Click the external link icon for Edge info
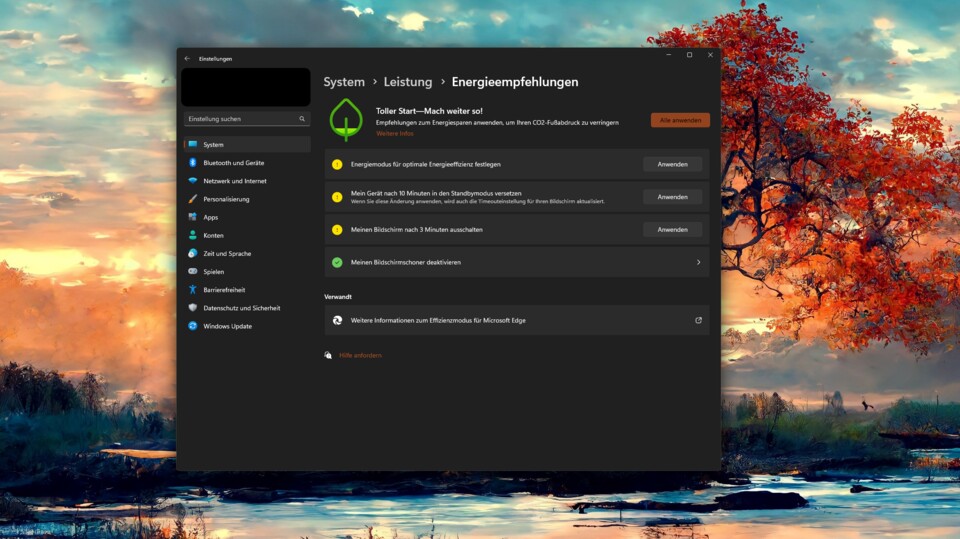The image size is (960, 539). point(698,320)
